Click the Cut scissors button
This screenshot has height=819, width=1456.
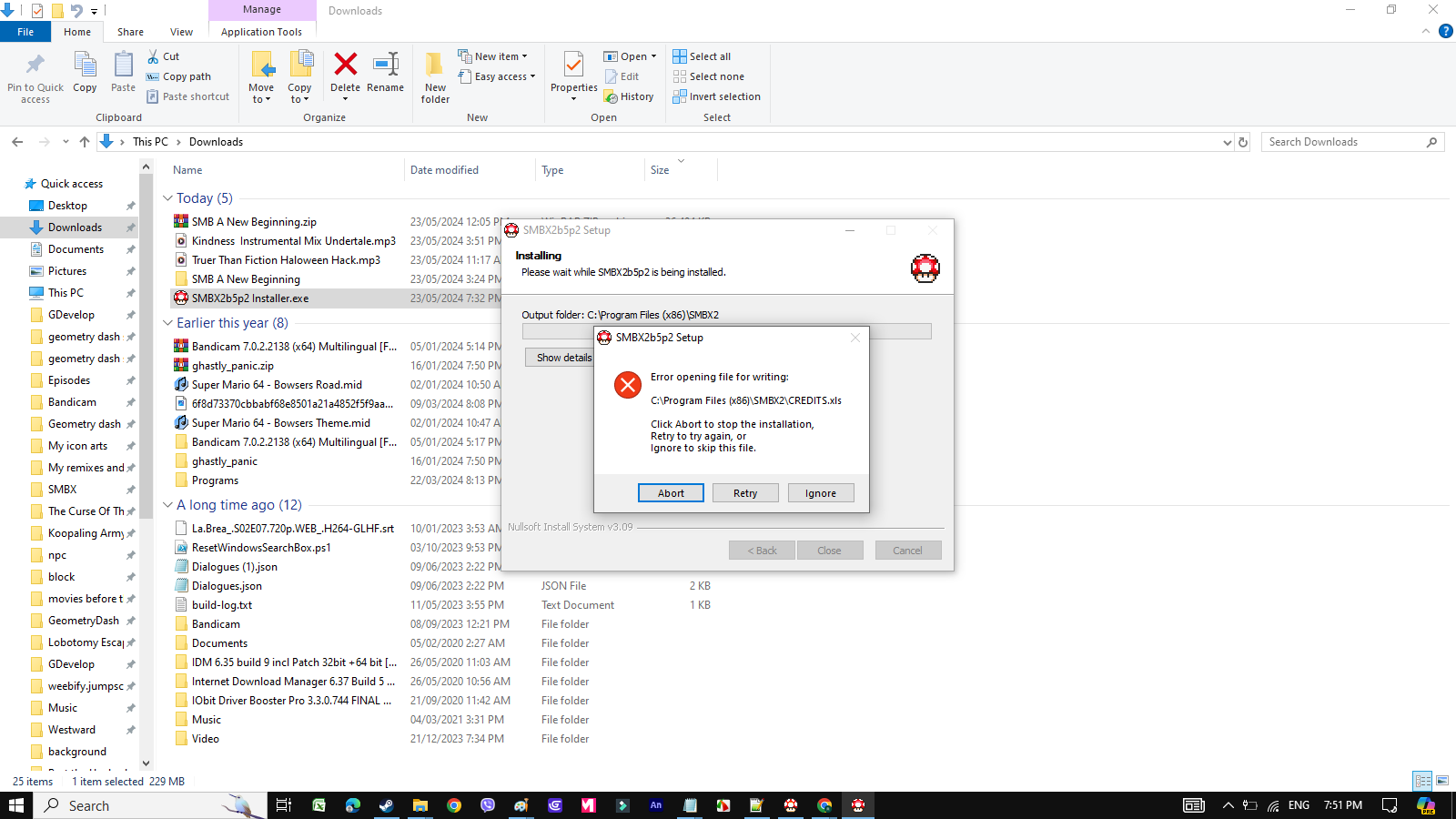pos(164,56)
